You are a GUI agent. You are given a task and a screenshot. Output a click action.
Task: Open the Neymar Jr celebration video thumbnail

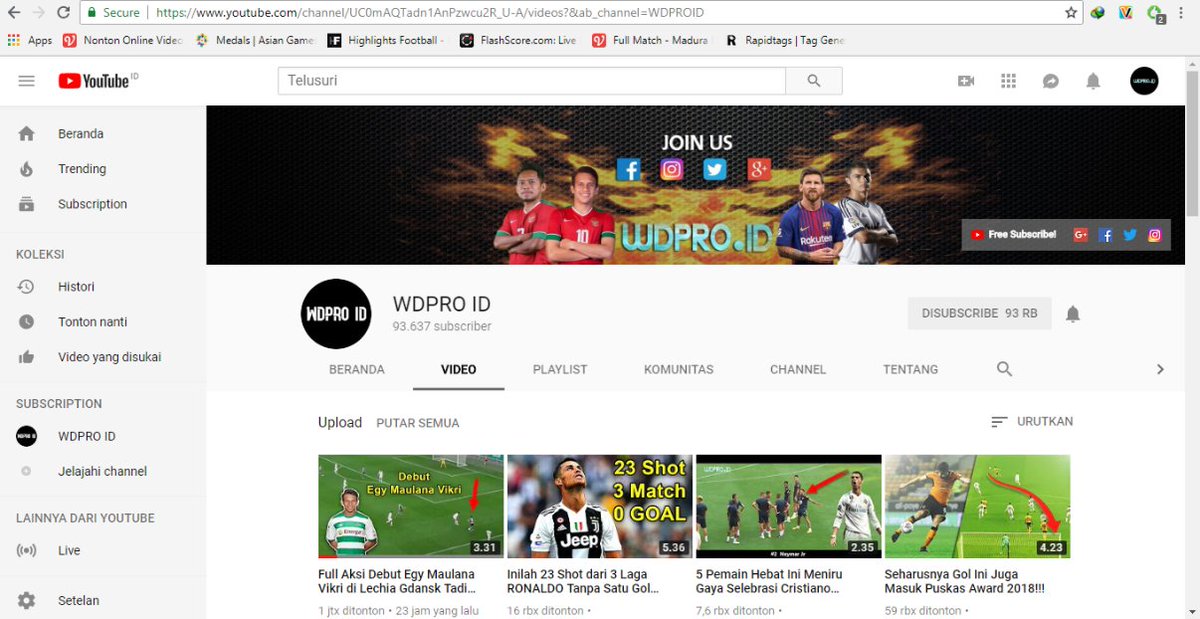point(789,506)
